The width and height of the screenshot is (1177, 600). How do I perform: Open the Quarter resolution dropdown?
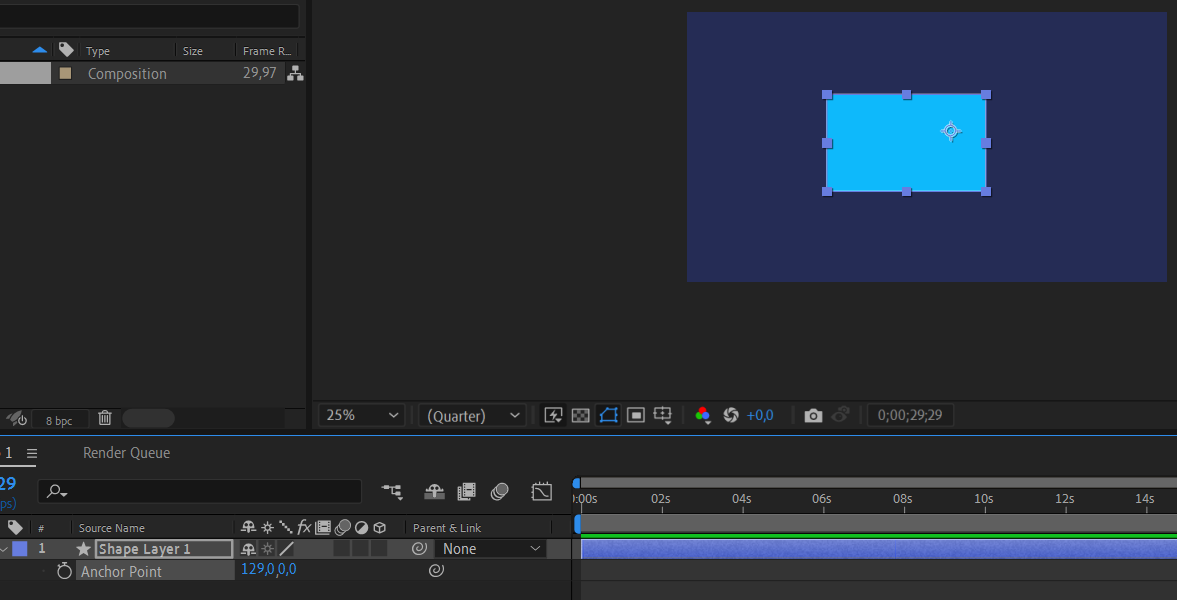[474, 415]
